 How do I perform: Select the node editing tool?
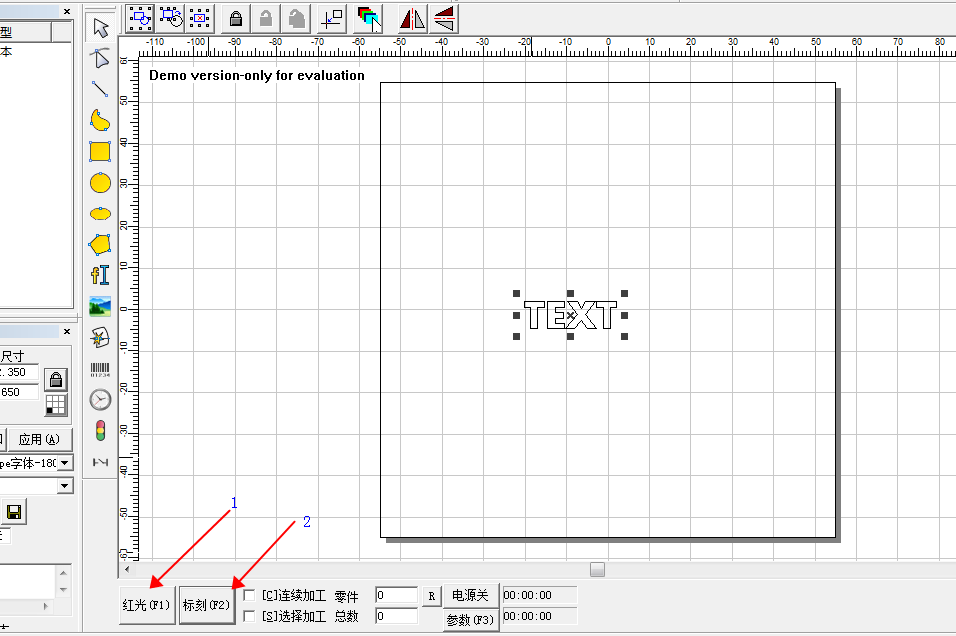(x=100, y=57)
